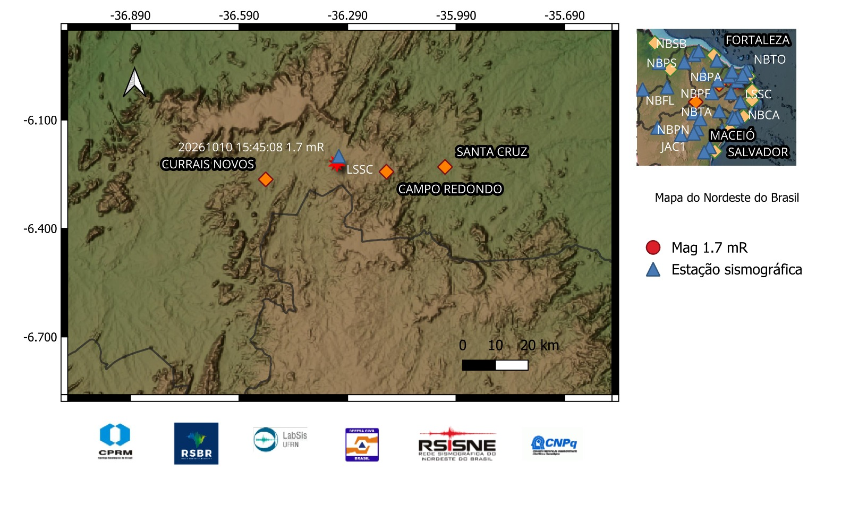This screenshot has height=505, width=850.
Task: Click the blue triangle legend symbol
Action: [653, 270]
